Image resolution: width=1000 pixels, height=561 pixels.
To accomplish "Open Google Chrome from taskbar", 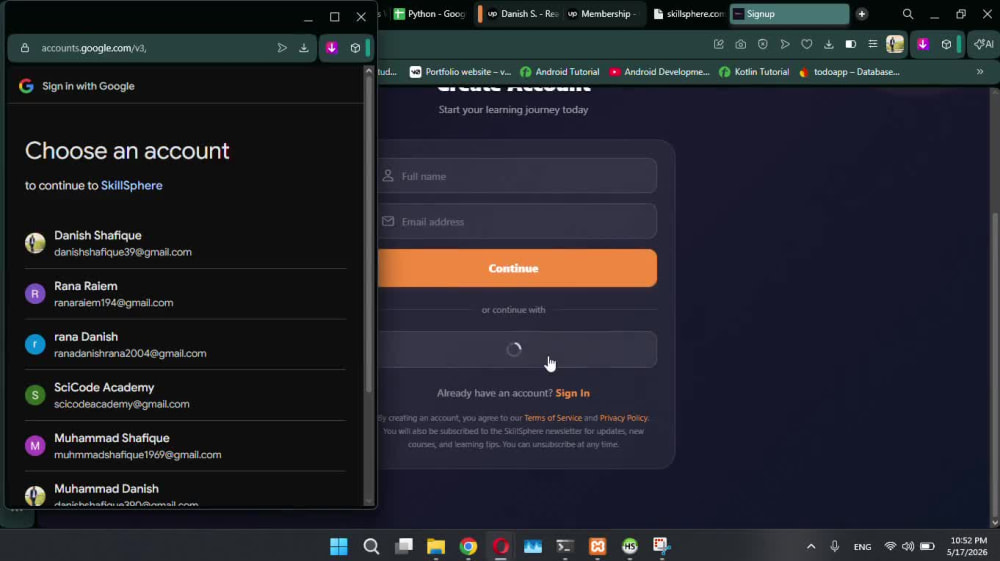I will tap(469, 546).
